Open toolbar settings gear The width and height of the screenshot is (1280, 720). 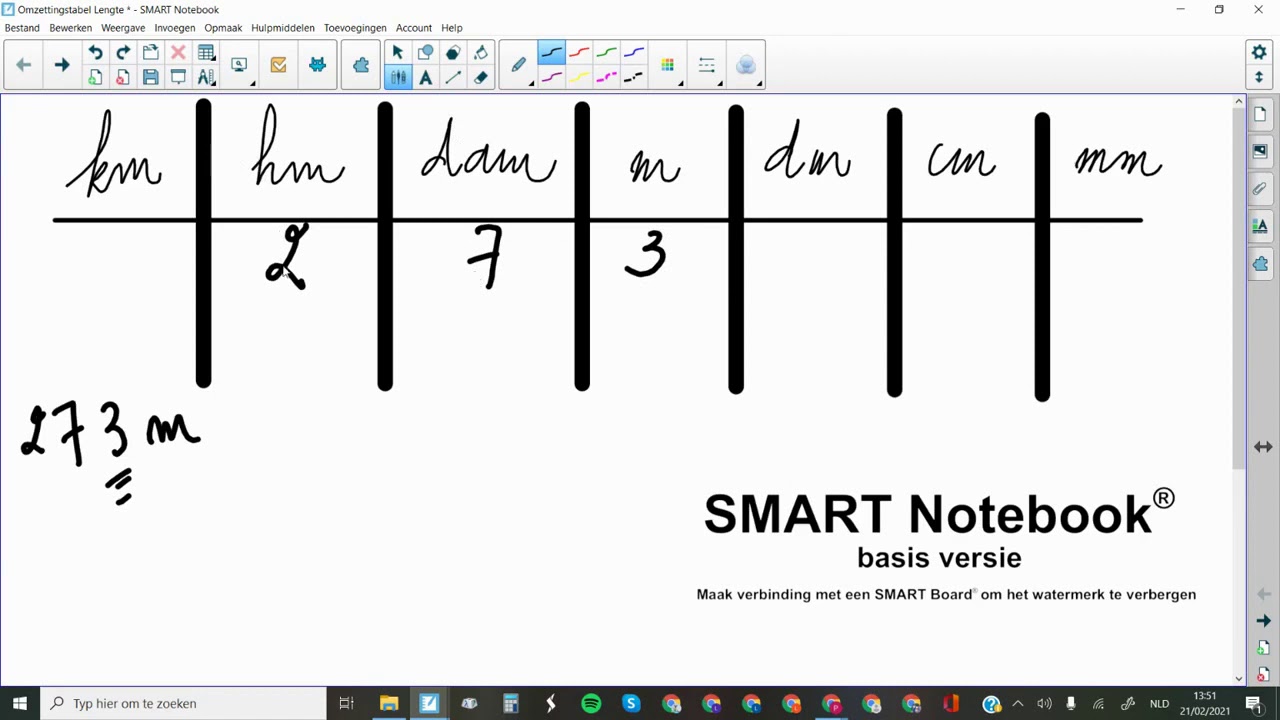coord(1259,53)
